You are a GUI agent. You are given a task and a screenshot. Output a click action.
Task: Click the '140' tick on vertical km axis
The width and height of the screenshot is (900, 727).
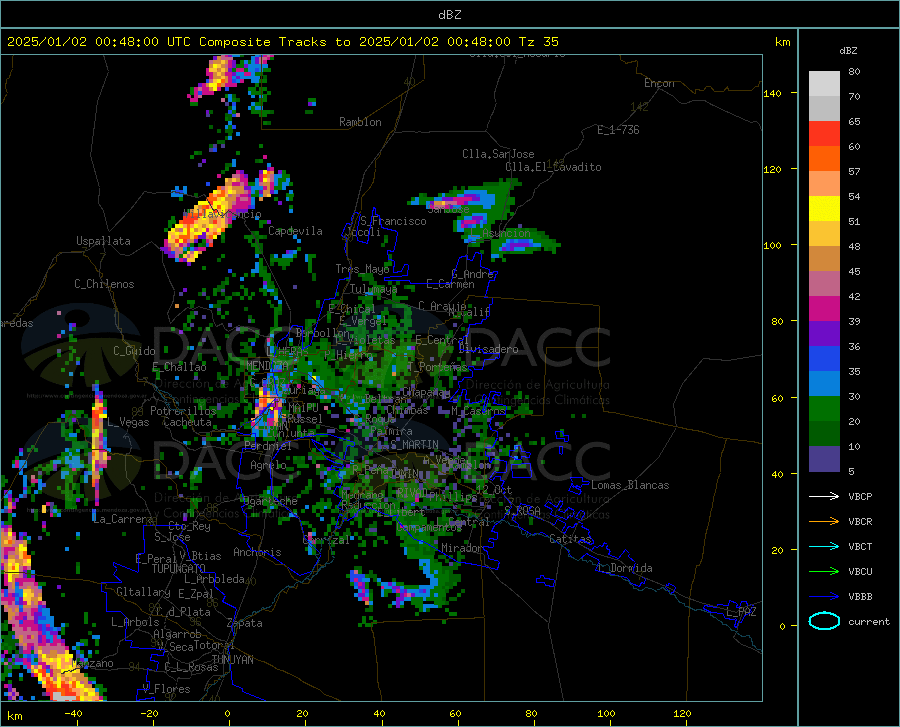point(772,94)
